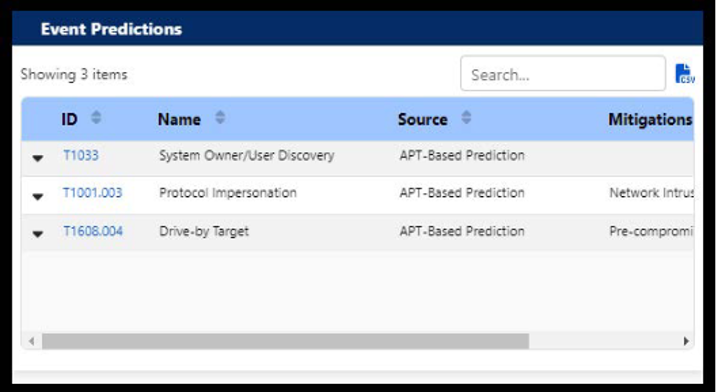The image size is (718, 392).
Task: Focus the Search input field
Action: point(563,74)
